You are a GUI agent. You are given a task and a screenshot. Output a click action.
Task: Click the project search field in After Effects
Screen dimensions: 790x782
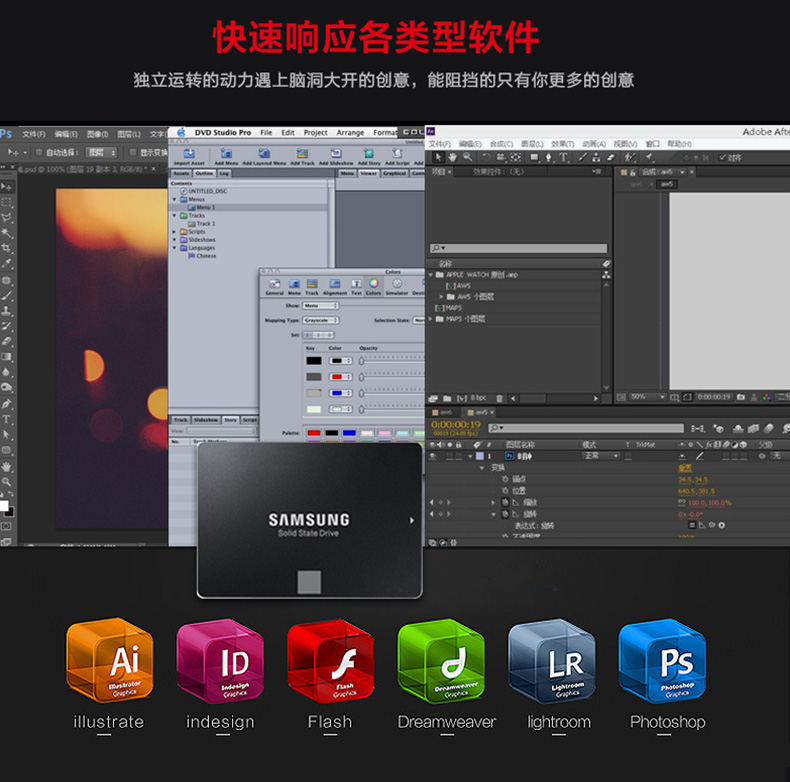(518, 248)
